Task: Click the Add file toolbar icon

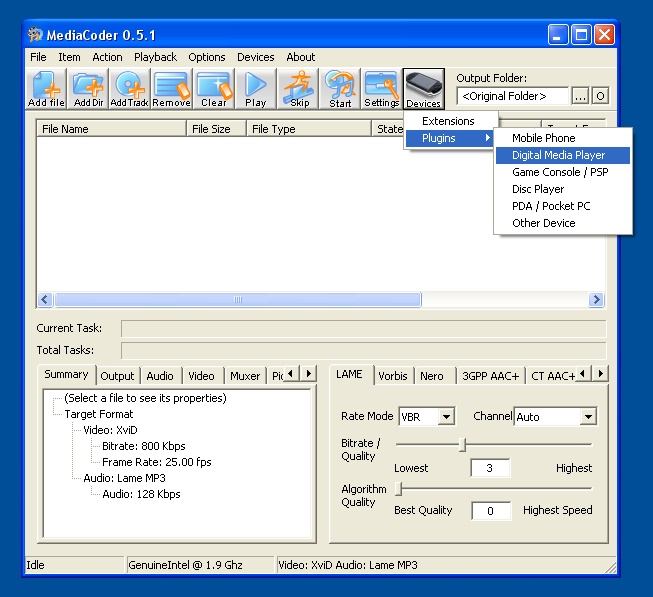Action: [x=46, y=89]
